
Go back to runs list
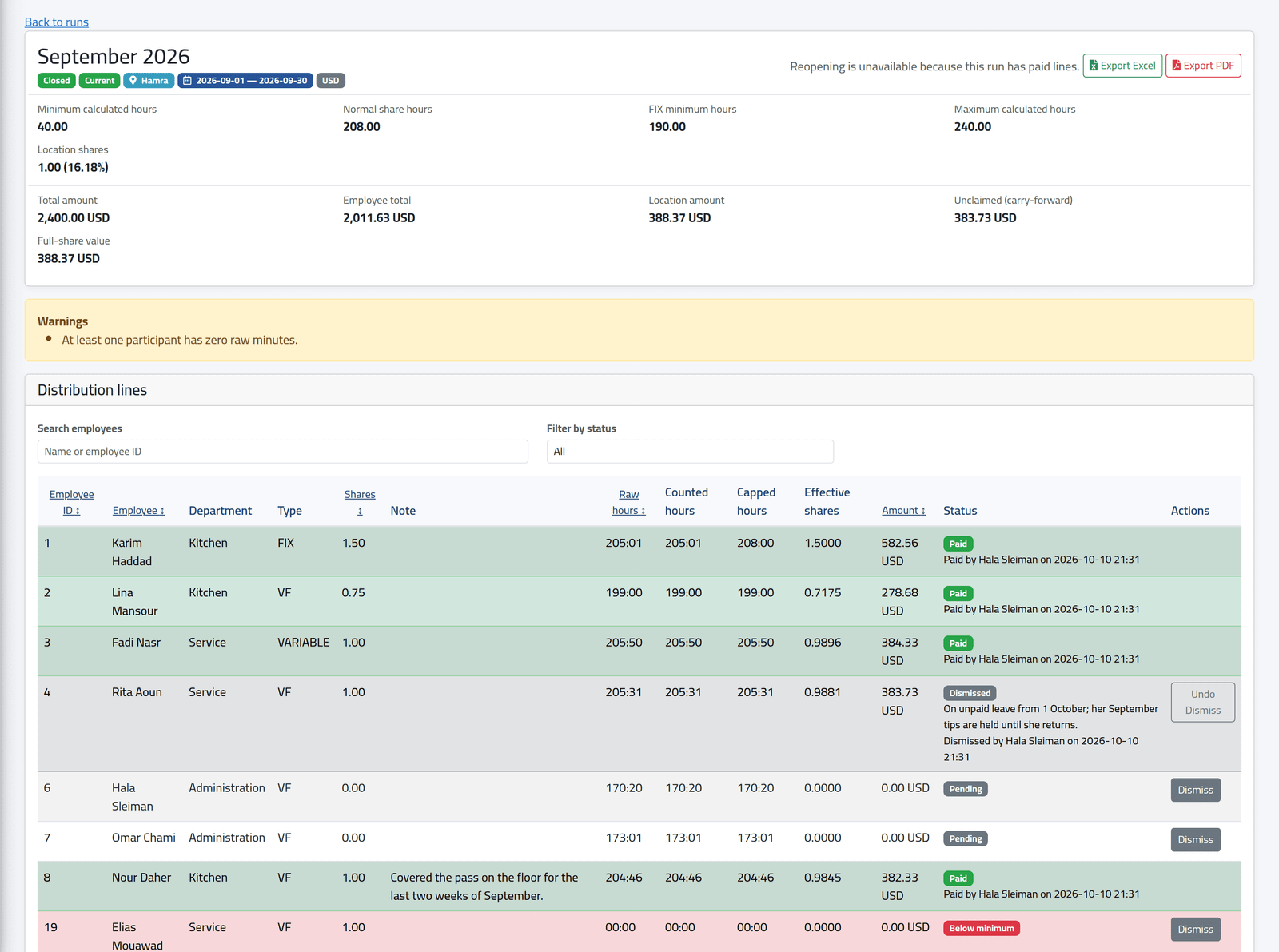click(57, 22)
